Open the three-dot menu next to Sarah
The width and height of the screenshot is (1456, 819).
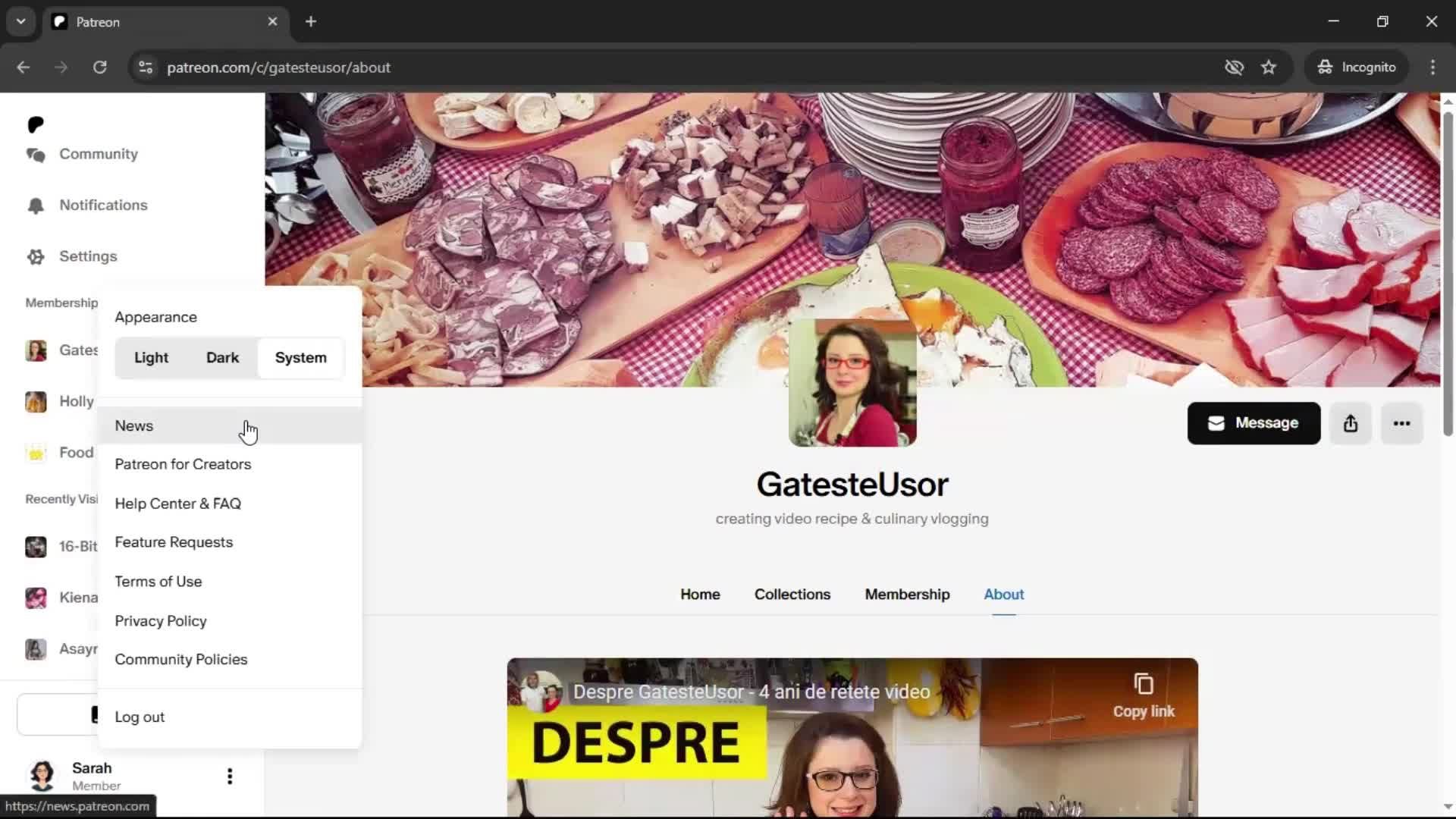click(230, 776)
